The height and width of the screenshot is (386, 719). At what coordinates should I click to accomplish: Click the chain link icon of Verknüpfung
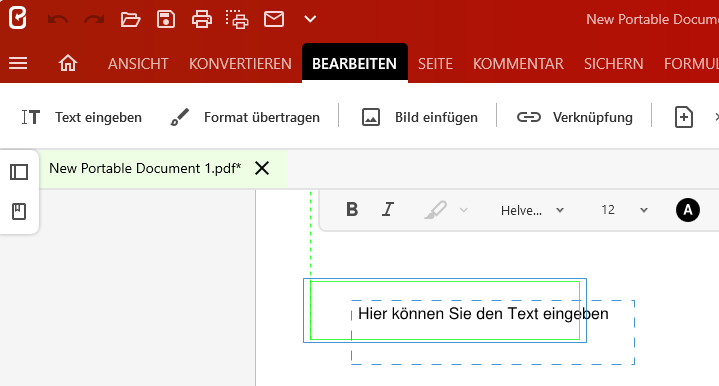coord(529,117)
